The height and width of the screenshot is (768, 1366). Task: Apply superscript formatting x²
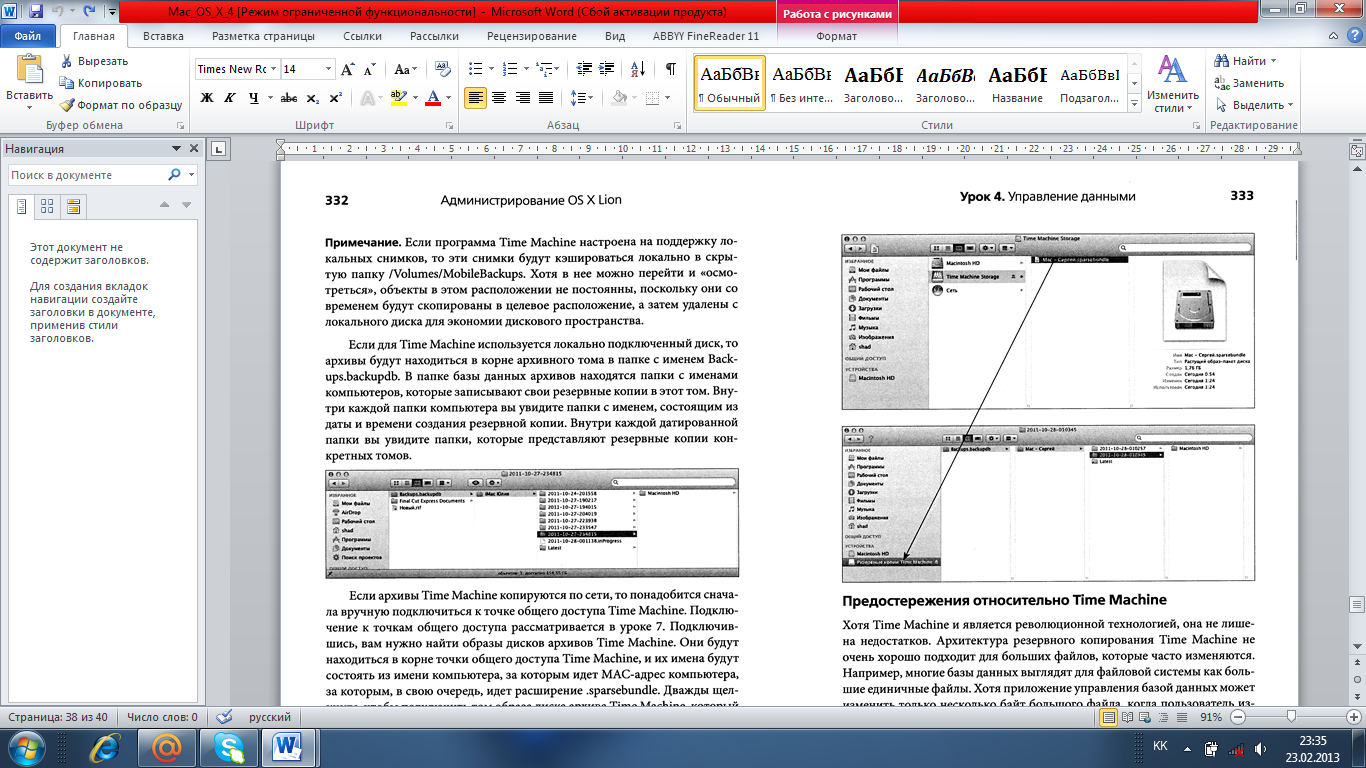coord(335,98)
